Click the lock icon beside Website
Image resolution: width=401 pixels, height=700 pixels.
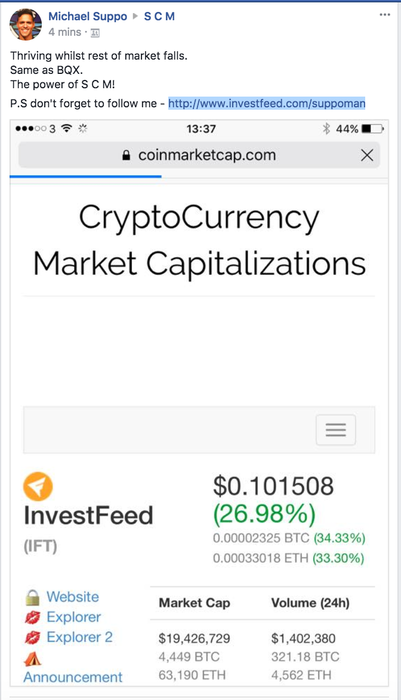[32, 597]
